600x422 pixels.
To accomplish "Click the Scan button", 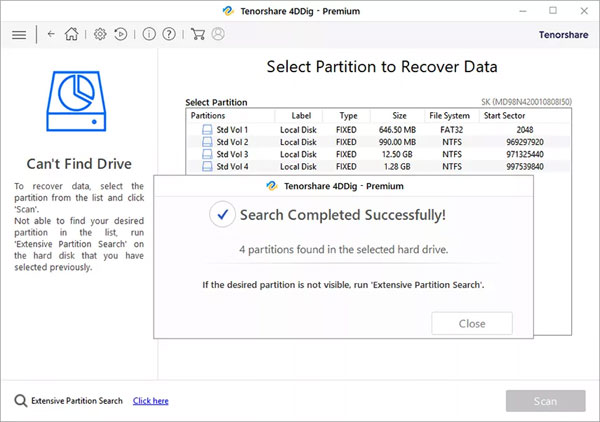I will click(546, 401).
